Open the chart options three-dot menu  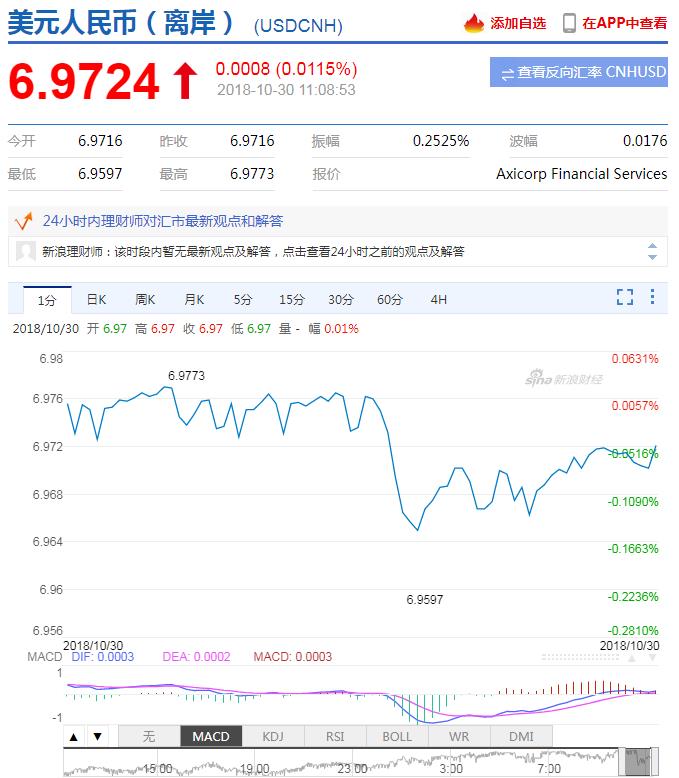652,297
